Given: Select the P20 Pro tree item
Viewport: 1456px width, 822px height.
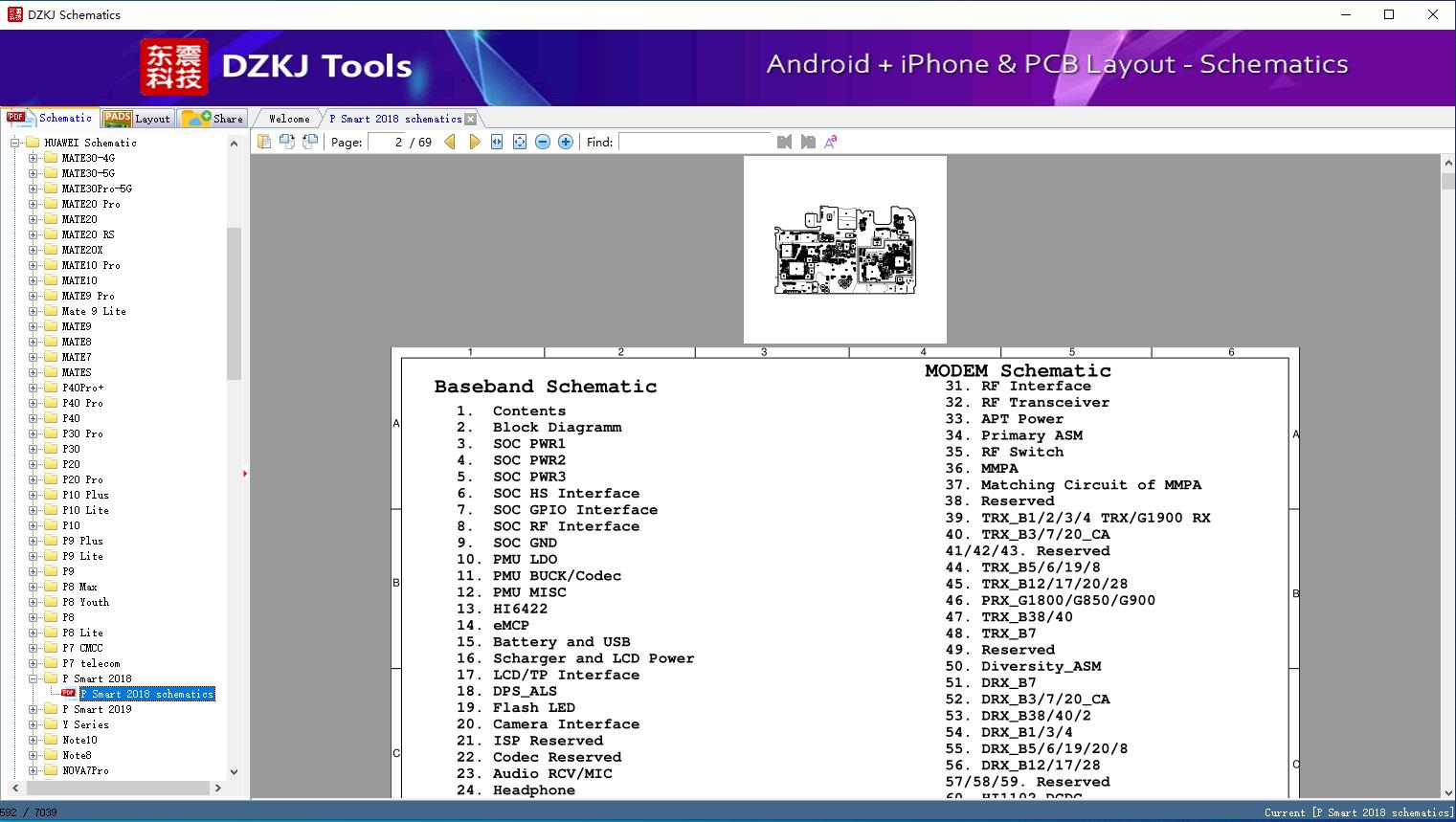Looking at the screenshot, I should [x=82, y=479].
